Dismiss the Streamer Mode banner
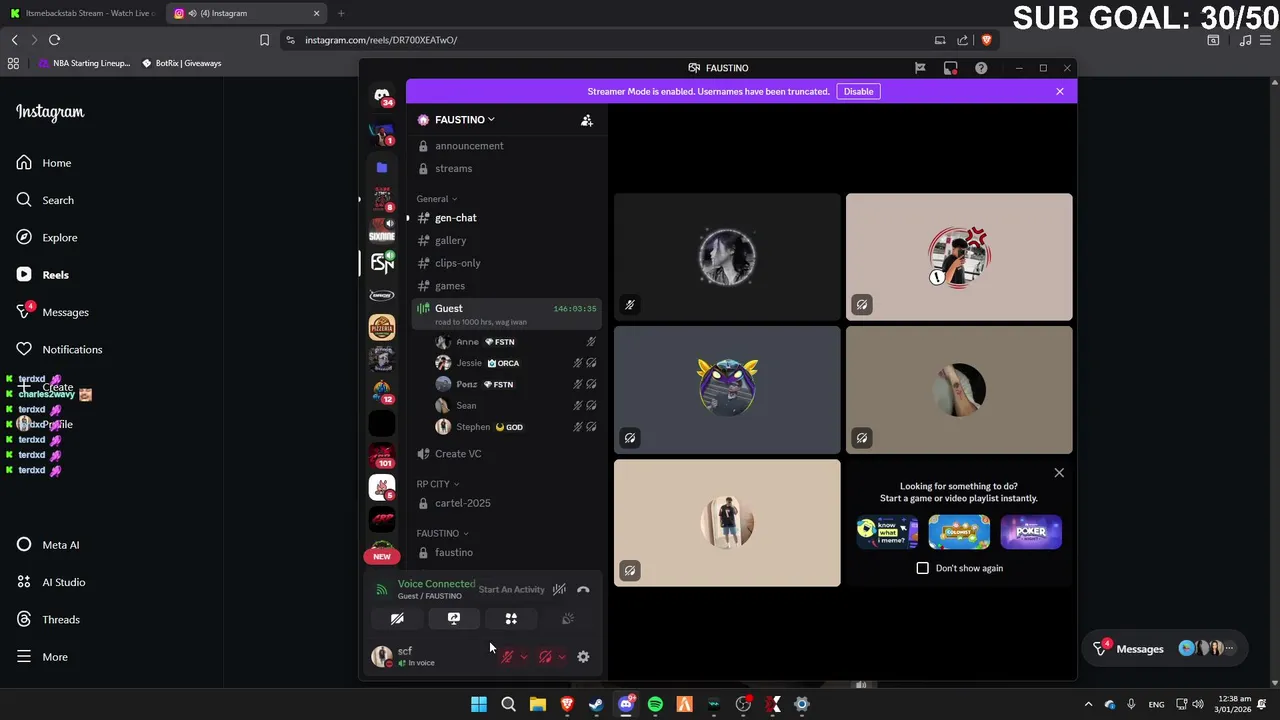The height and width of the screenshot is (720, 1280). click(1060, 91)
